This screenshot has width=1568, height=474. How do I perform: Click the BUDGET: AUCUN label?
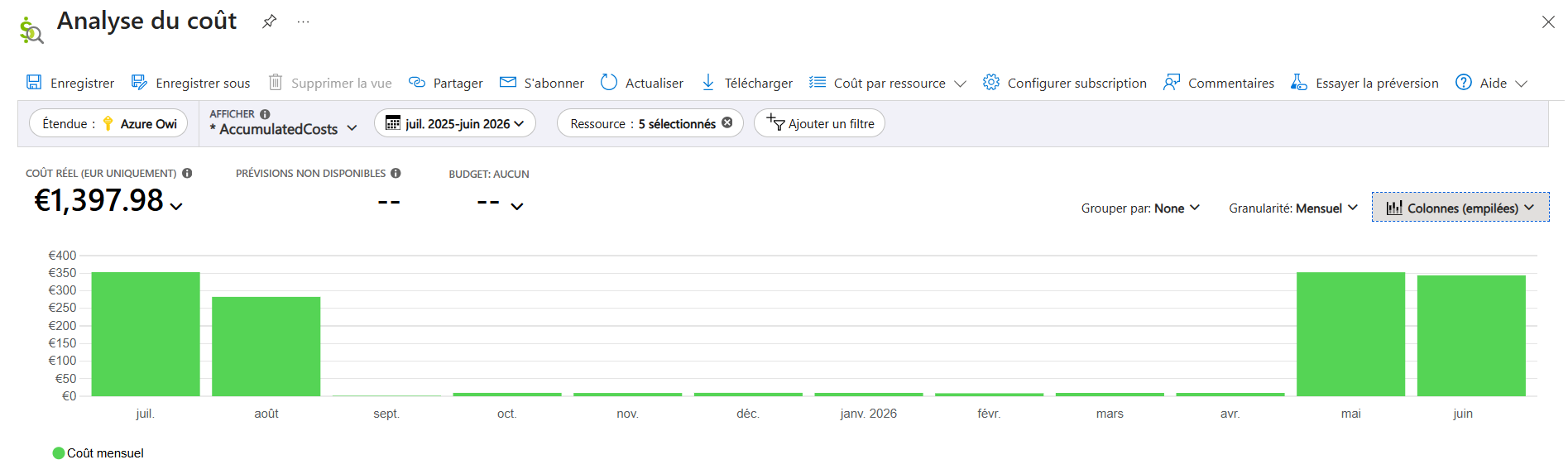pos(489,174)
